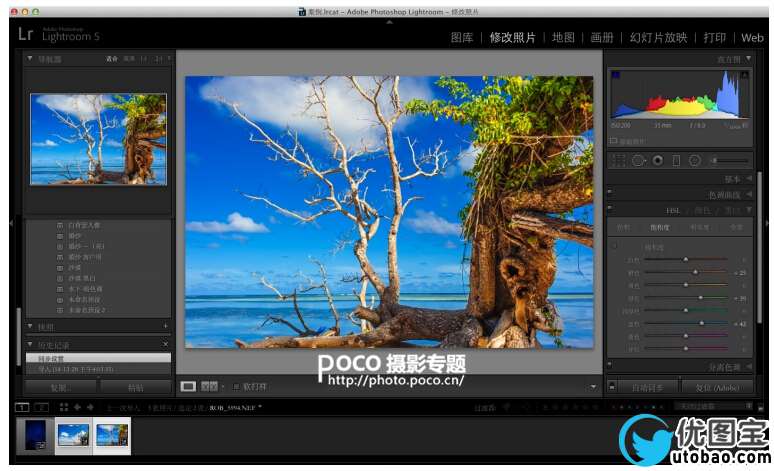This screenshot has height=471, width=774.
Task: Click the main window display button 1
Action: click(x=22, y=407)
